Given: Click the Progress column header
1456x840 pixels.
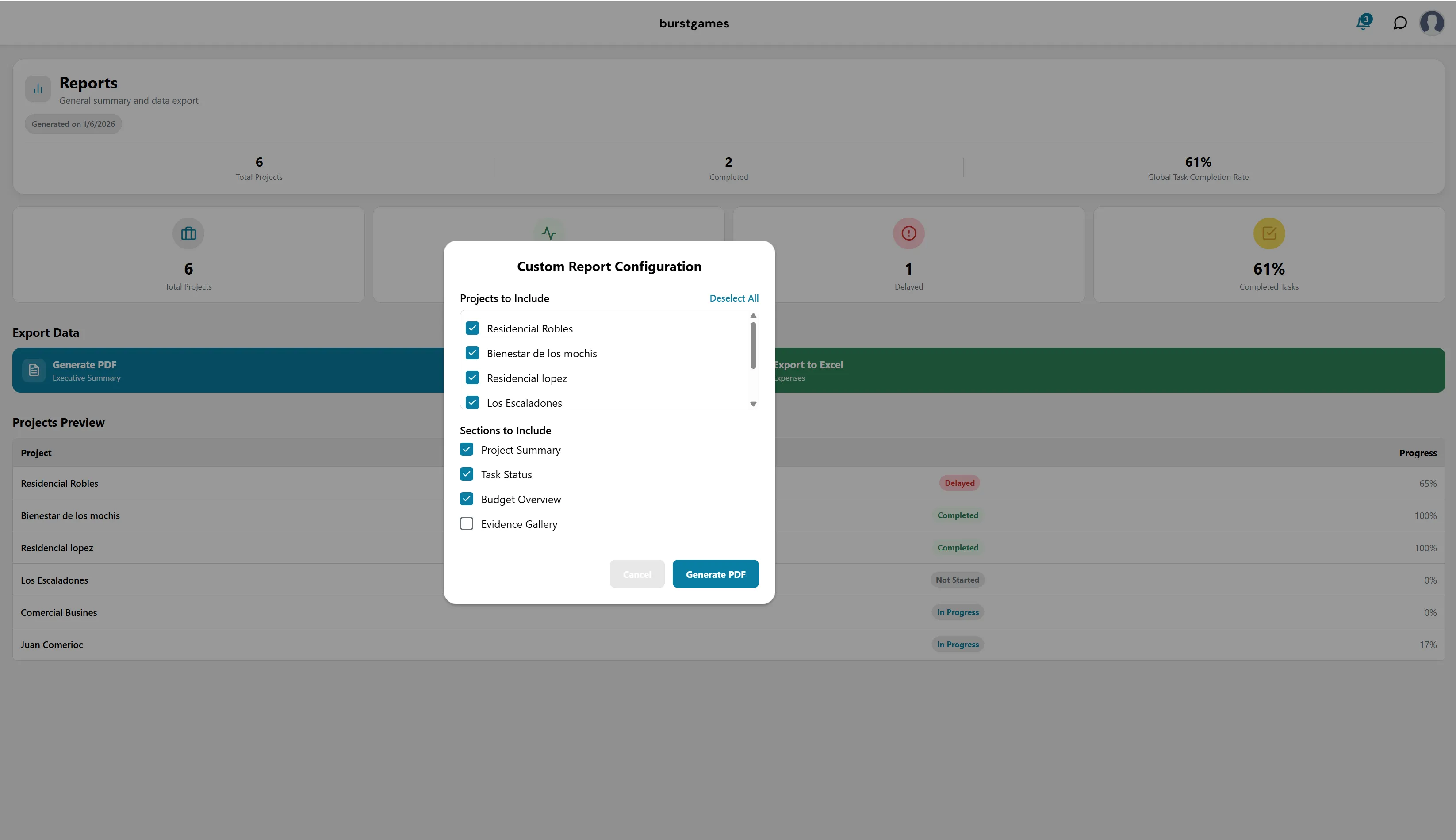Looking at the screenshot, I should tap(1418, 453).
